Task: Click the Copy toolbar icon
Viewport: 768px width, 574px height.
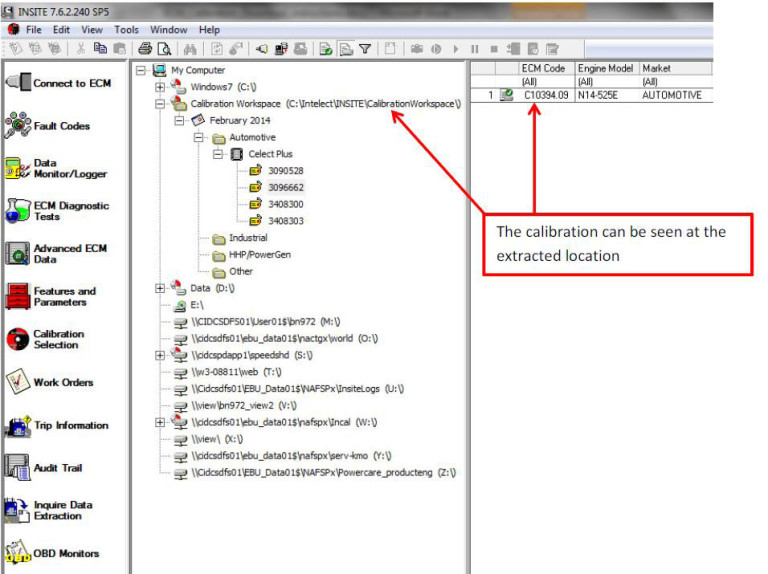Action: [100, 48]
